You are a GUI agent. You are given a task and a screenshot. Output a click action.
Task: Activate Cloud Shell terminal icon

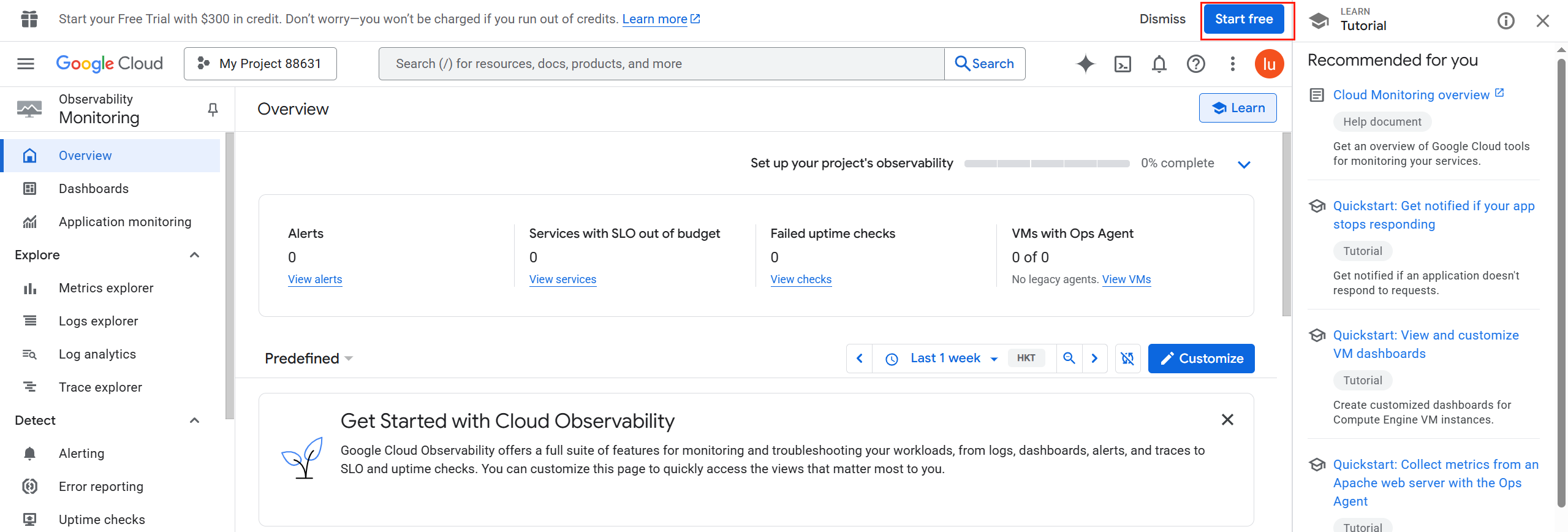[x=1123, y=64]
